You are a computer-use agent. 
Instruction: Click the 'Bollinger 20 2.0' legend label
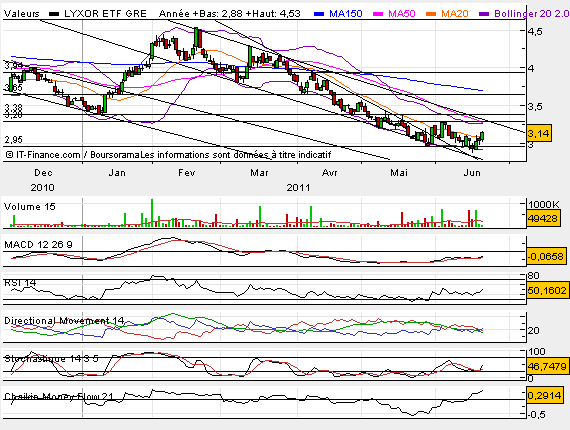(531, 14)
